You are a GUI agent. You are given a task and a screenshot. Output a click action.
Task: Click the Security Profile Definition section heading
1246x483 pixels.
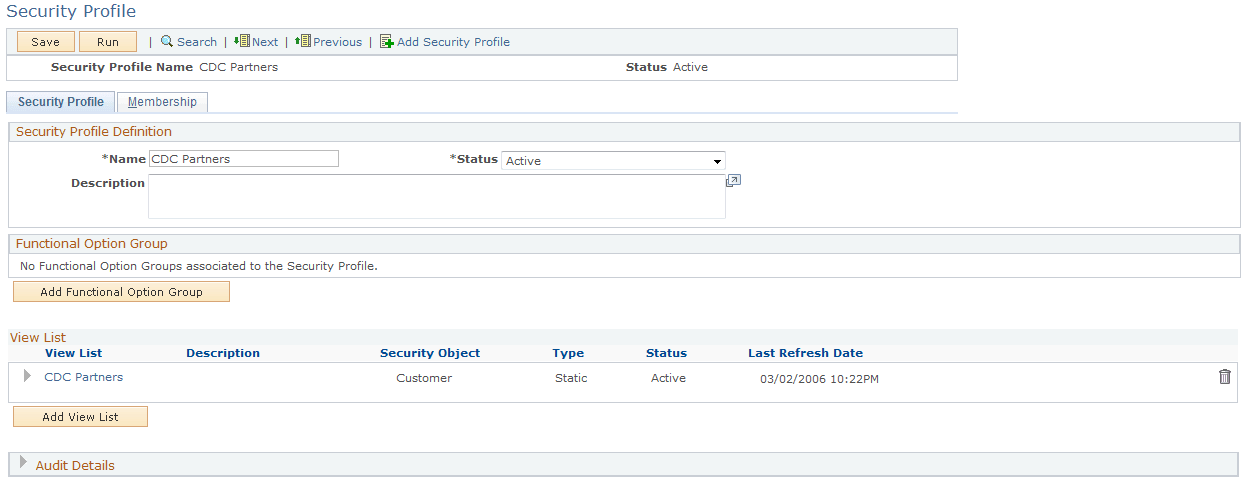coord(94,131)
